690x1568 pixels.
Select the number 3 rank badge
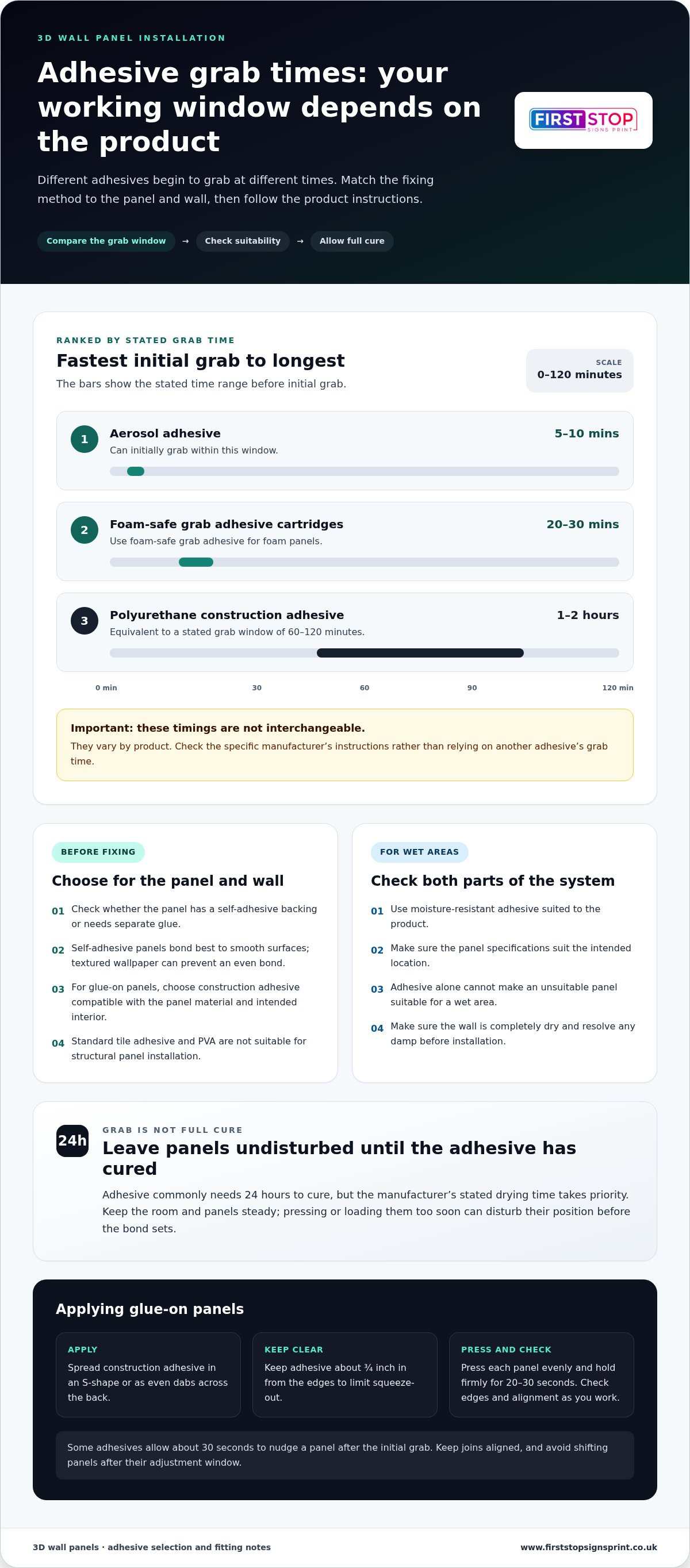point(85,620)
